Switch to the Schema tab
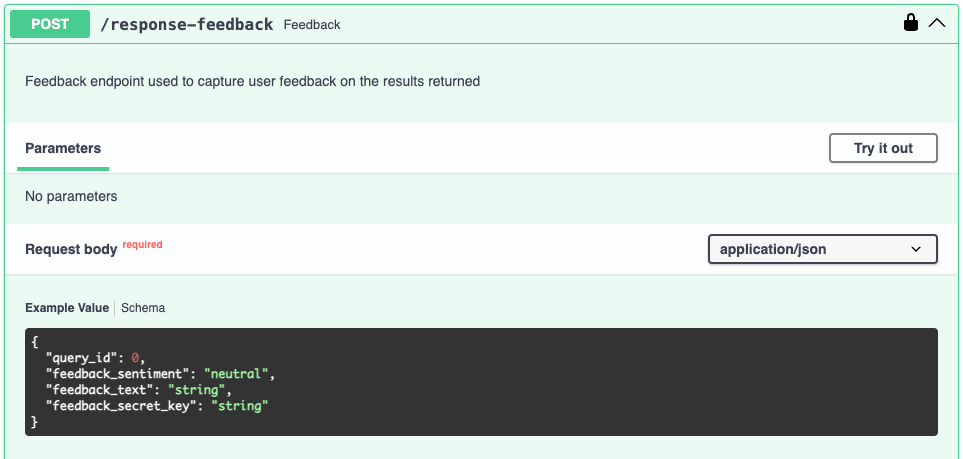 pyautogui.click(x=143, y=308)
